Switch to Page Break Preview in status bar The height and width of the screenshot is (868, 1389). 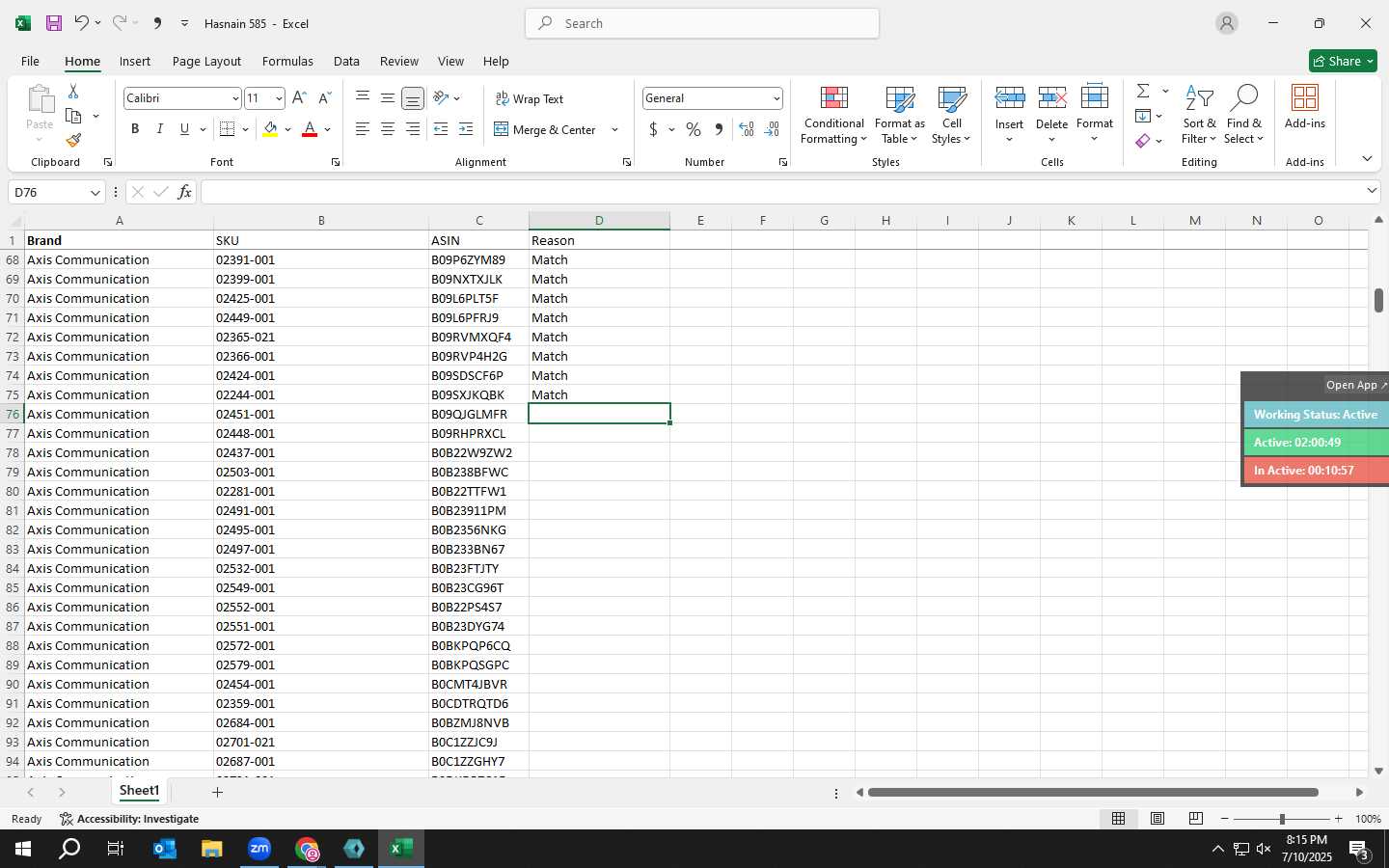point(1196,819)
